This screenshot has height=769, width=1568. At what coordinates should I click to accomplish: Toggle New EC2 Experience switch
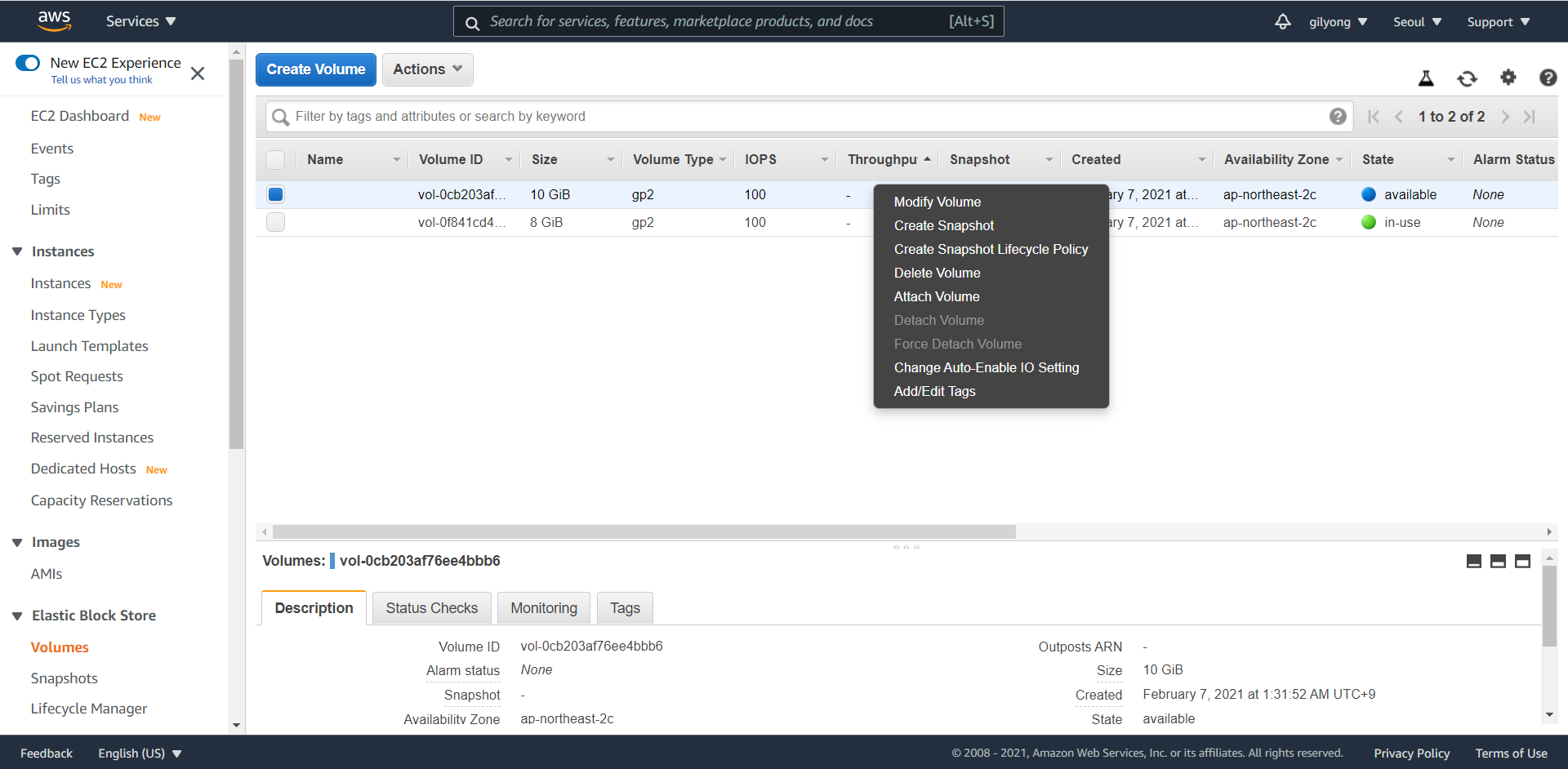point(28,63)
